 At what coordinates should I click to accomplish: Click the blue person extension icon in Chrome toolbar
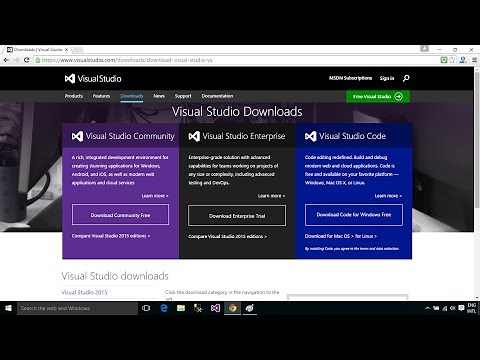coord(463,60)
